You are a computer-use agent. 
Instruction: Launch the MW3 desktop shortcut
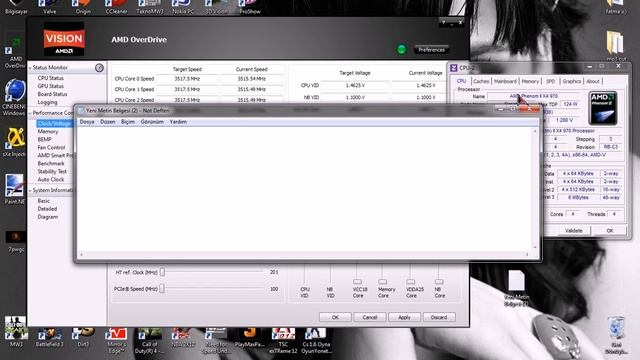click(x=16, y=331)
